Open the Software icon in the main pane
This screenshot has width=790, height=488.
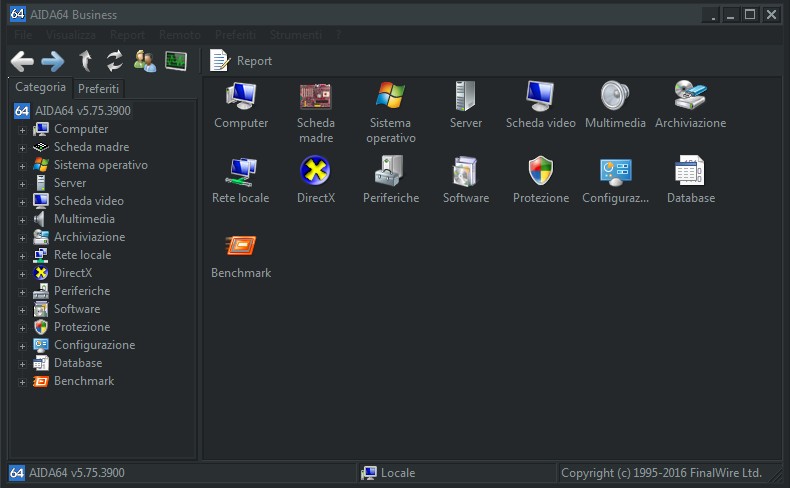click(466, 171)
